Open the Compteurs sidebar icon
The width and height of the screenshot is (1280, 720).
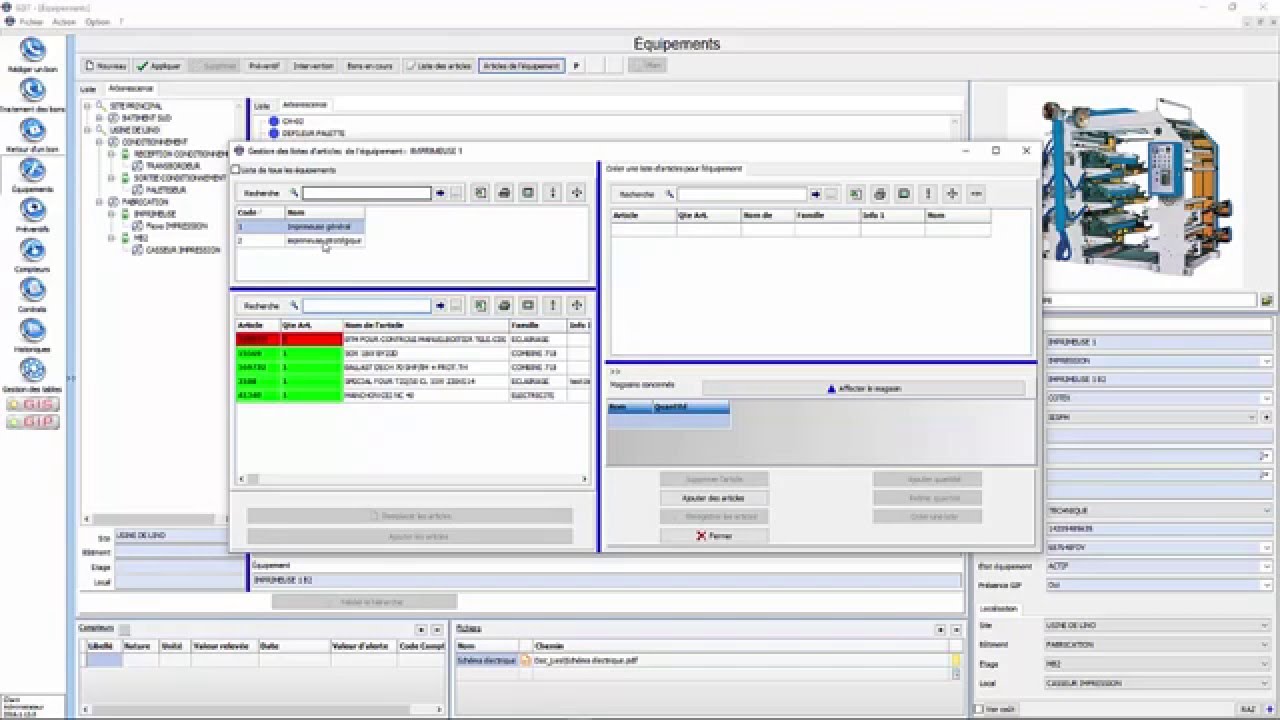click(x=33, y=250)
